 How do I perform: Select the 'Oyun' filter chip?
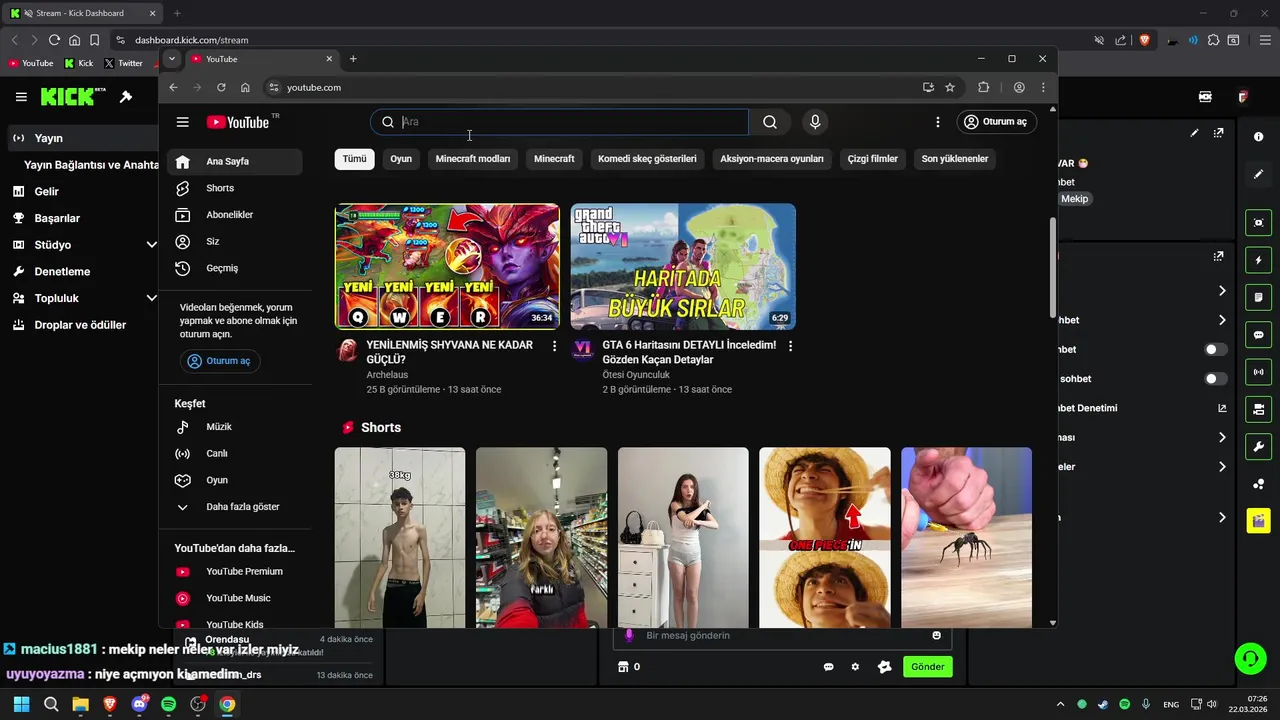click(401, 159)
